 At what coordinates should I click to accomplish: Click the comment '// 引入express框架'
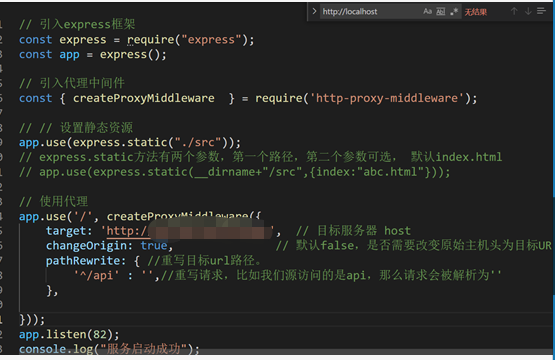click(x=77, y=24)
